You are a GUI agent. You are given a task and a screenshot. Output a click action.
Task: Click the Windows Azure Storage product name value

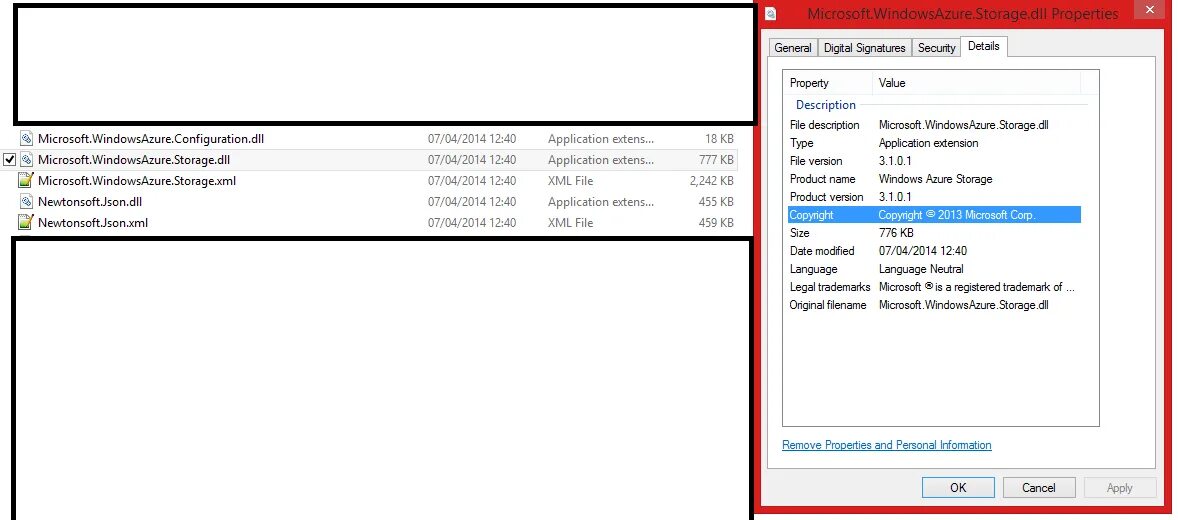(x=935, y=179)
